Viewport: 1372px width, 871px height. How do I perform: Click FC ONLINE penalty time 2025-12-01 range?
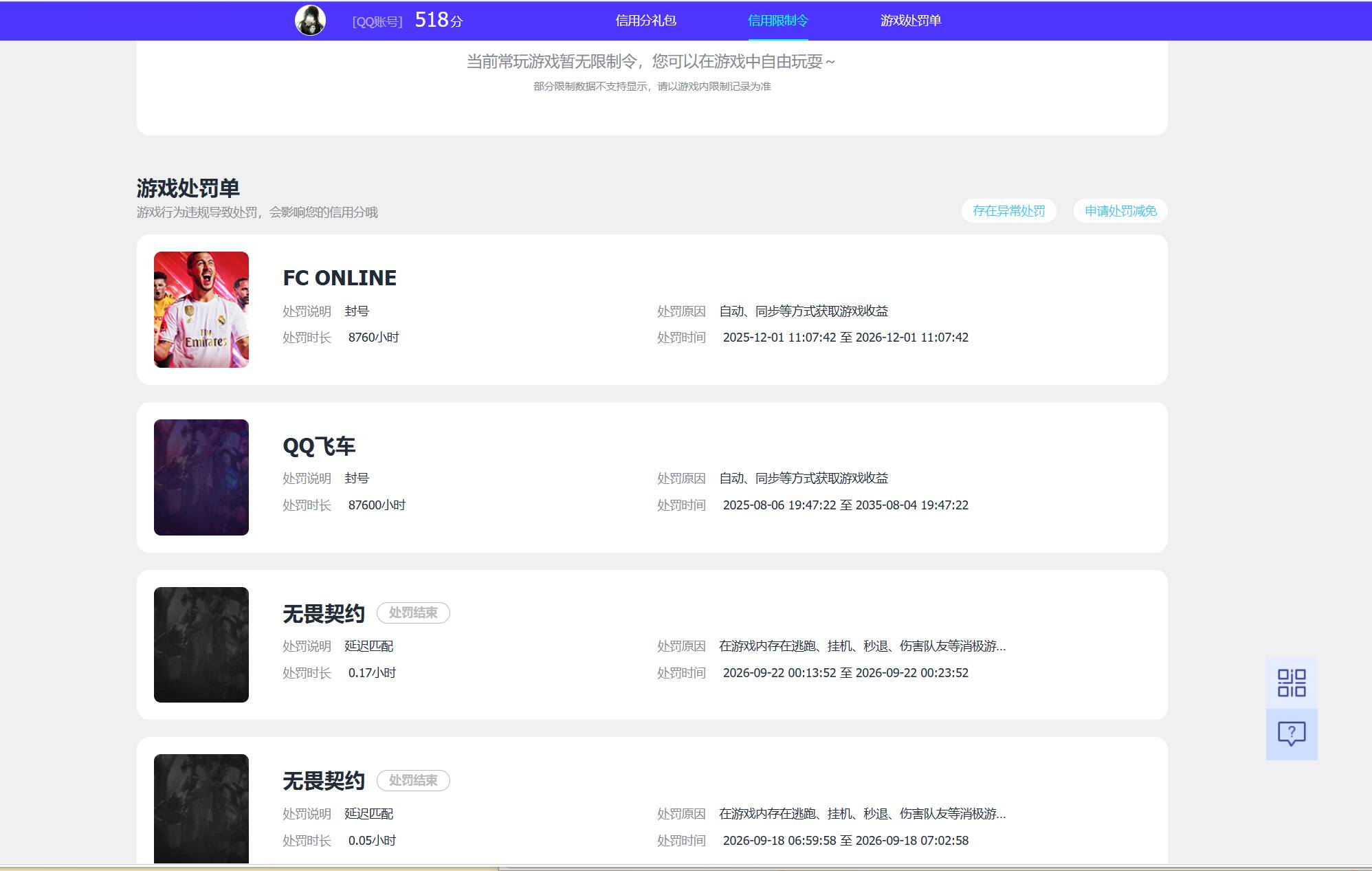845,338
